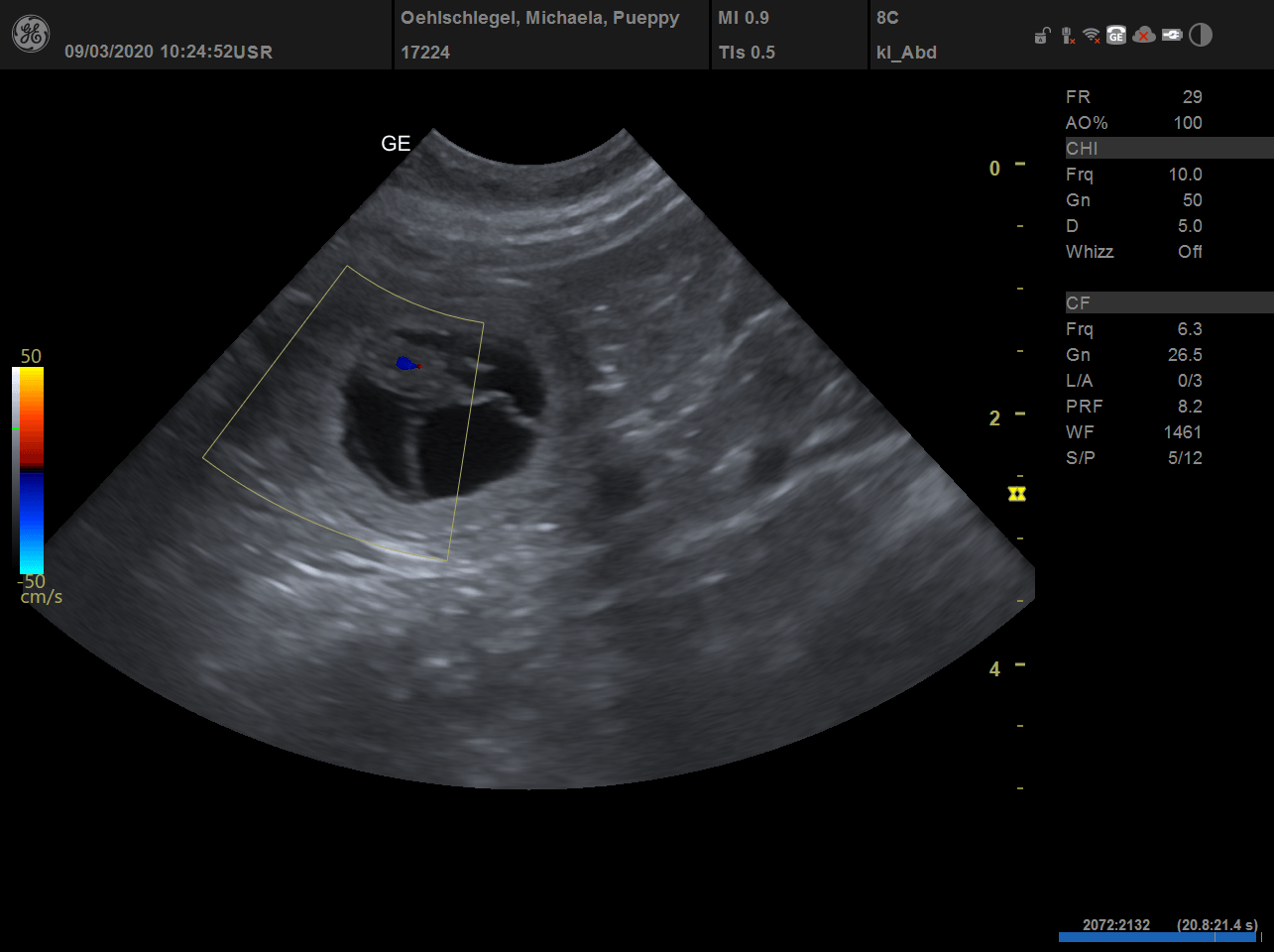Click the 8C probe label
Screen dimensions: 1274x952
pyautogui.click(x=887, y=18)
